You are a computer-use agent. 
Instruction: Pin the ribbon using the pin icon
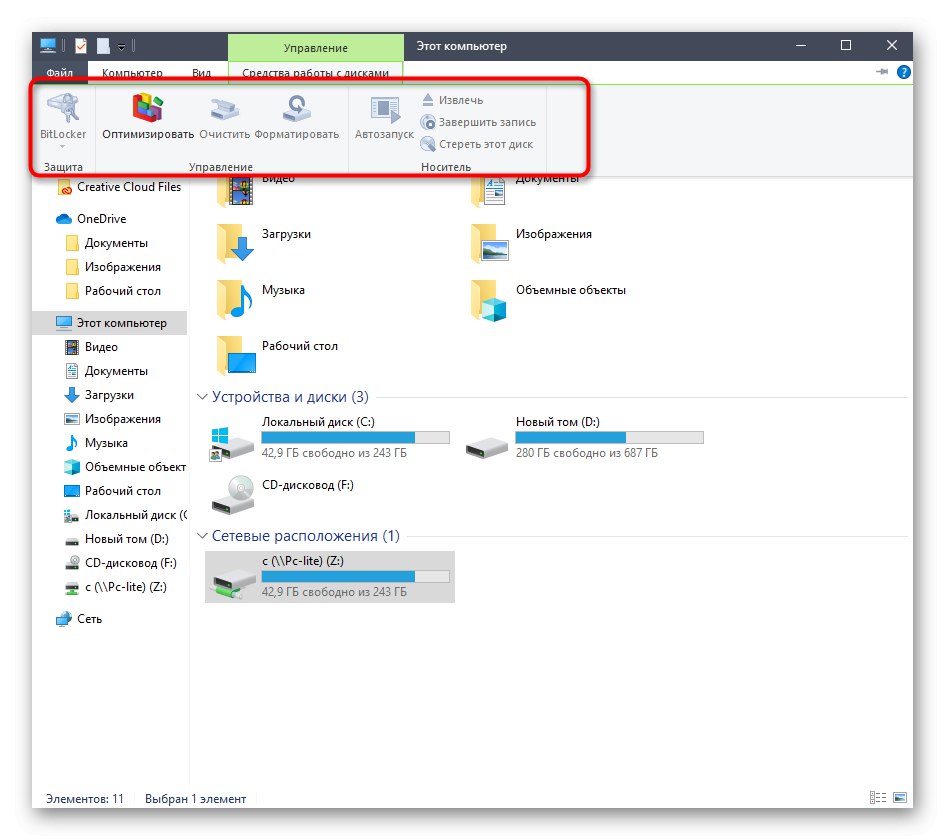coord(882,72)
